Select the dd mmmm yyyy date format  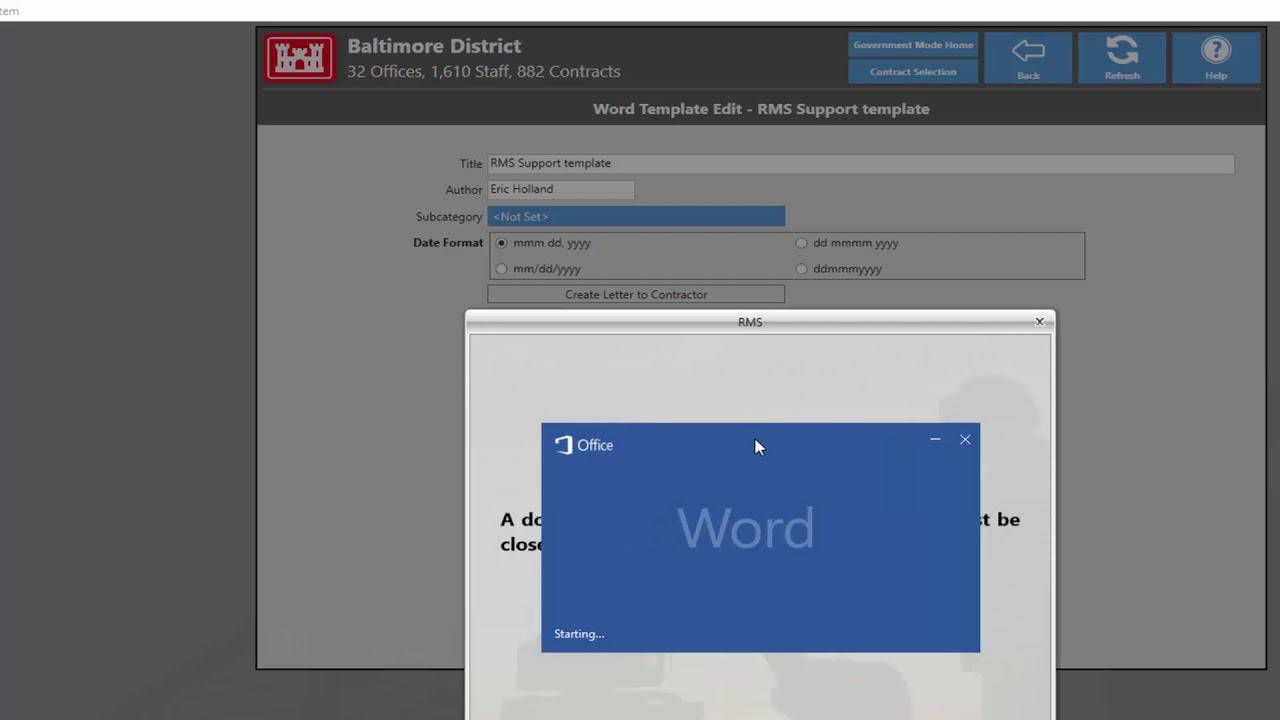(801, 243)
